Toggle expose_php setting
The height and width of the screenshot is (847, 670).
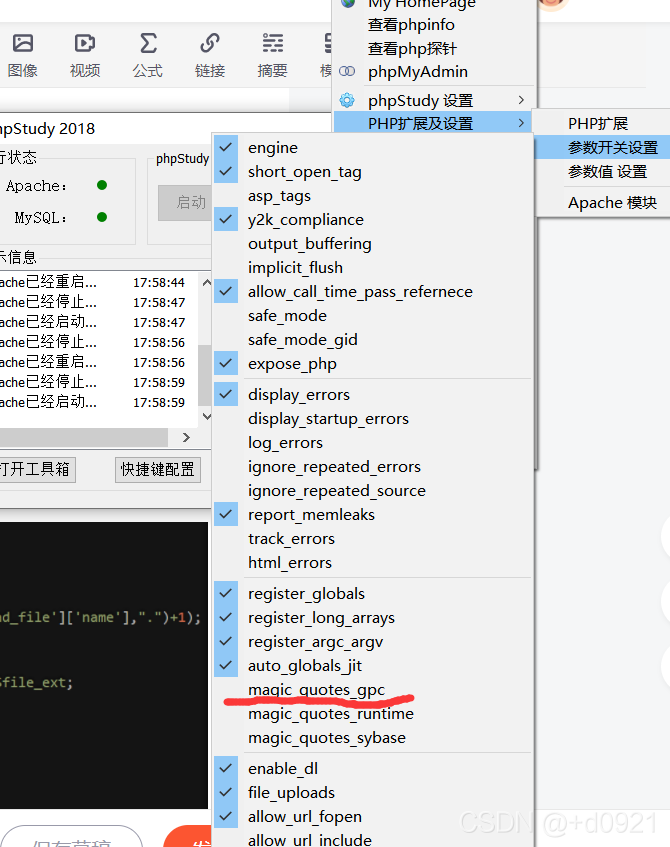click(x=373, y=364)
